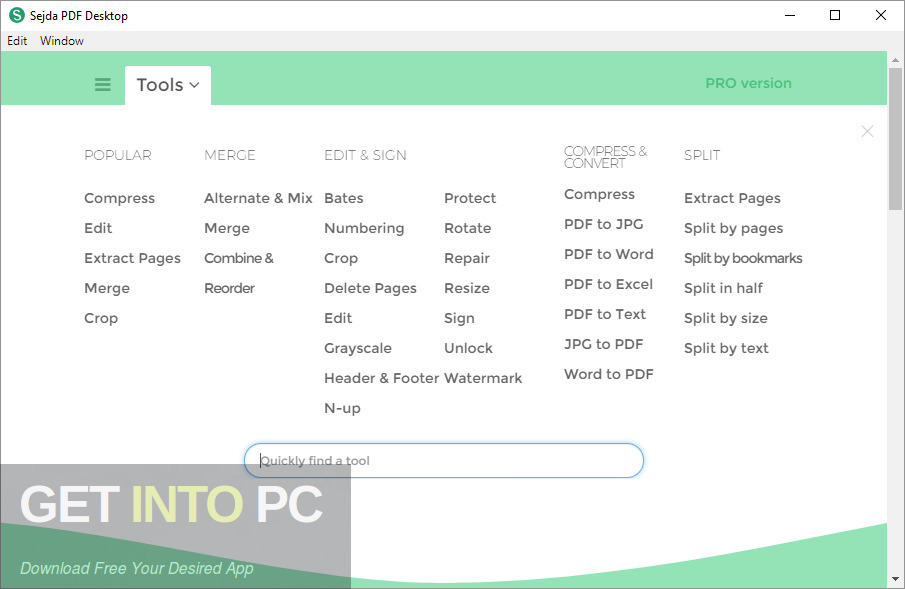Focus the Quickly find a tool field

point(444,460)
